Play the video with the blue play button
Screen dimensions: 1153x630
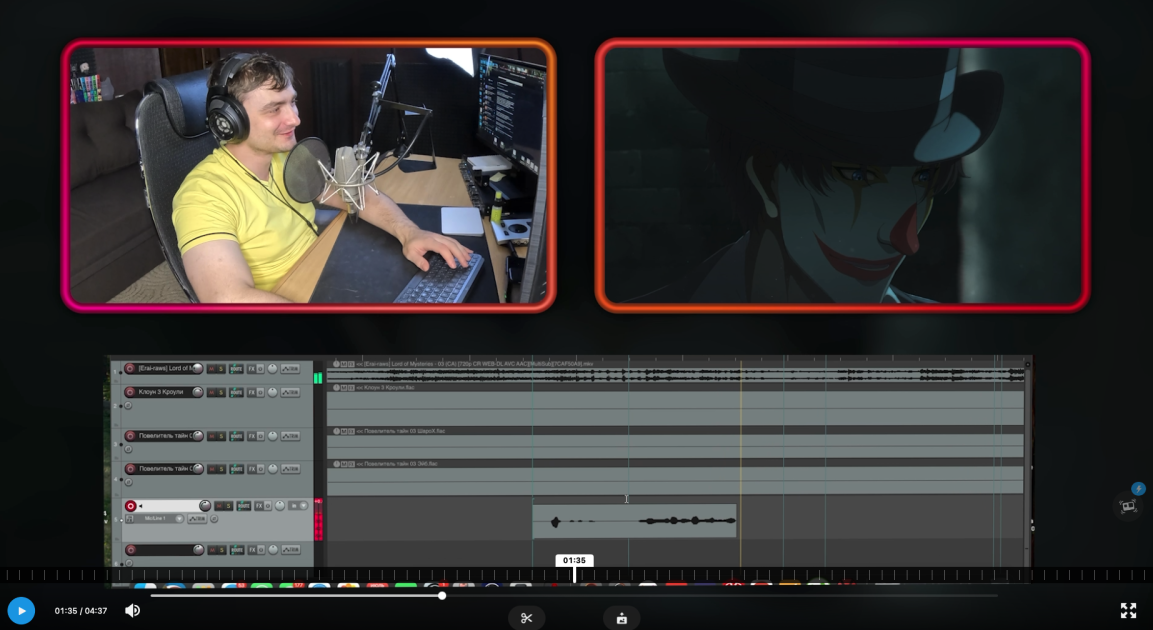[21, 610]
